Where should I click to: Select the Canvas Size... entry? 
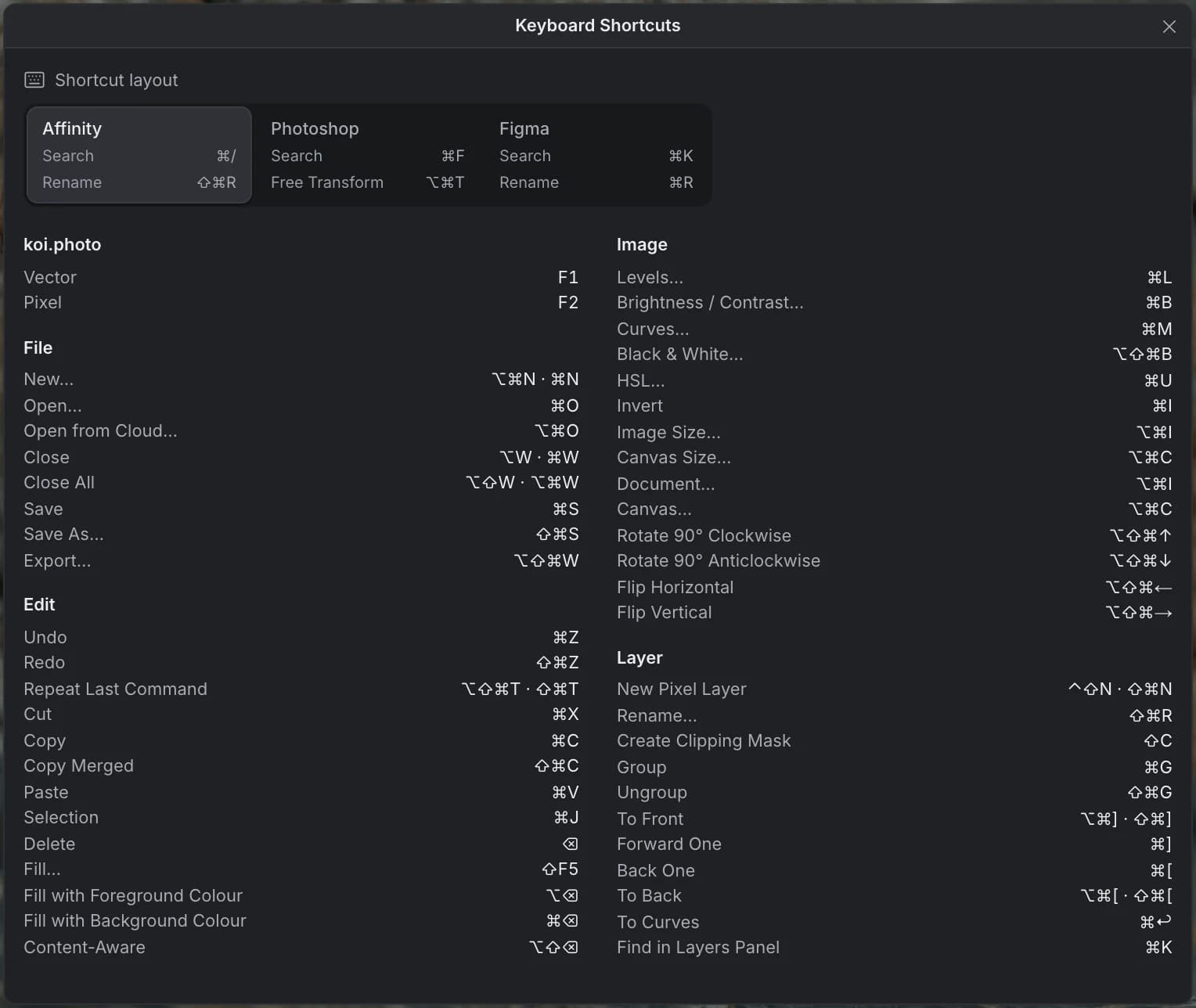[x=894, y=458]
